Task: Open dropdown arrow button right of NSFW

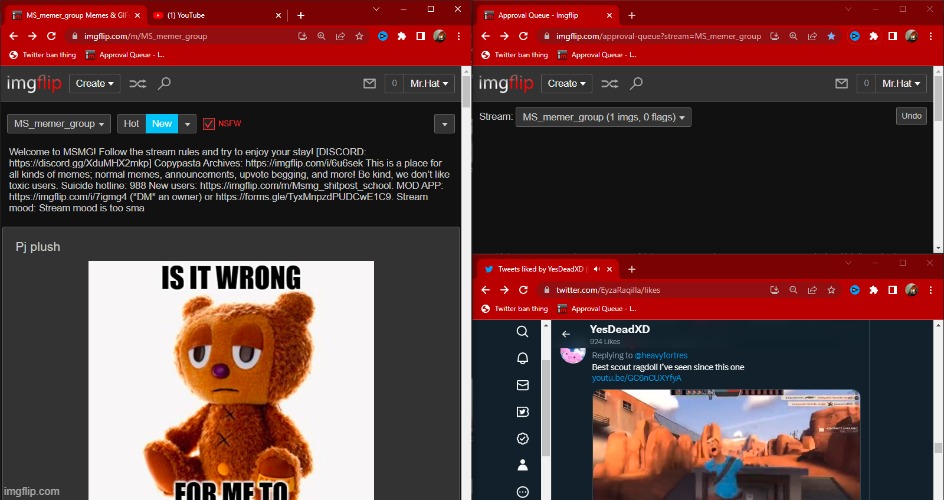Action: pos(444,124)
